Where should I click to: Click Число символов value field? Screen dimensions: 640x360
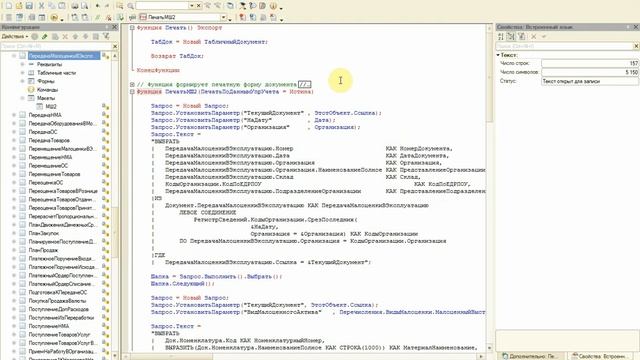point(590,72)
